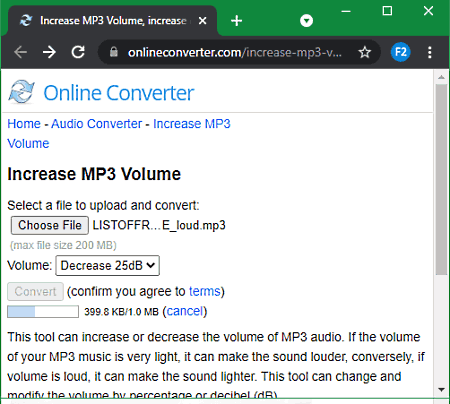This screenshot has height=404, width=450.
Task: Click the Choose File button
Action: (50, 225)
